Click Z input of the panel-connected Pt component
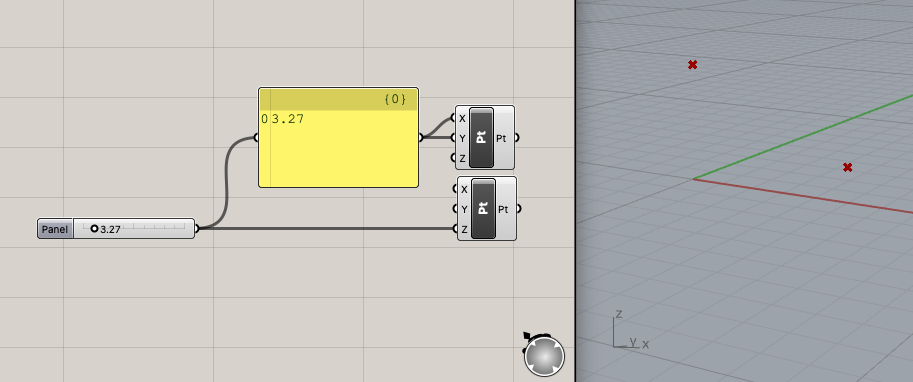 point(462,158)
